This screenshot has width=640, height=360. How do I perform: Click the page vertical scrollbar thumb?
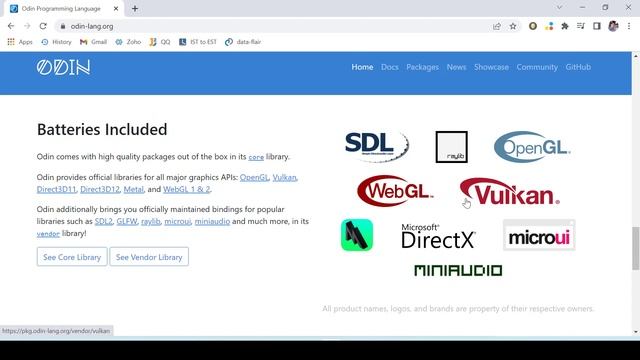[636, 248]
